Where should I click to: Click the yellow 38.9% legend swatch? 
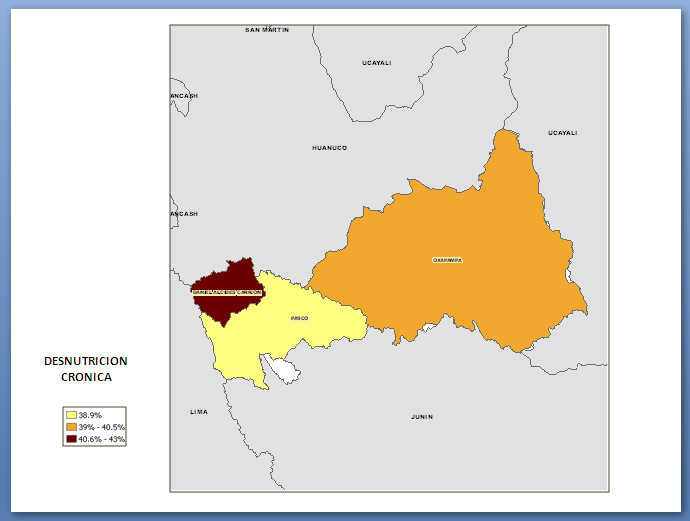pyautogui.click(x=71, y=414)
